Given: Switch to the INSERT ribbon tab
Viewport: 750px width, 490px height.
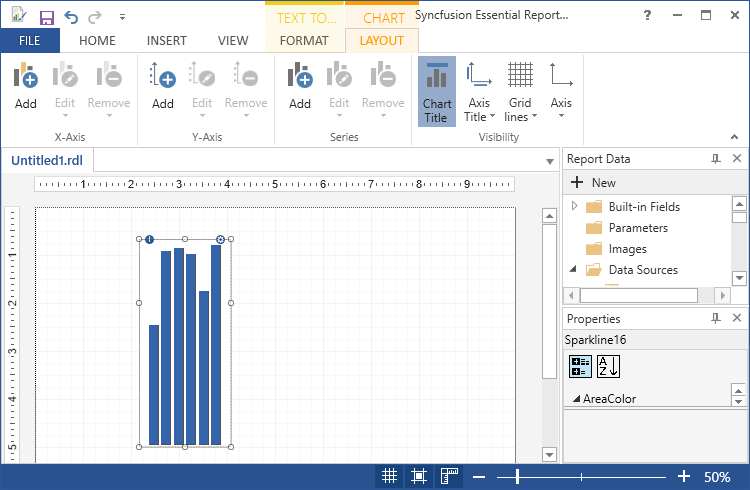Looking at the screenshot, I should tap(166, 41).
